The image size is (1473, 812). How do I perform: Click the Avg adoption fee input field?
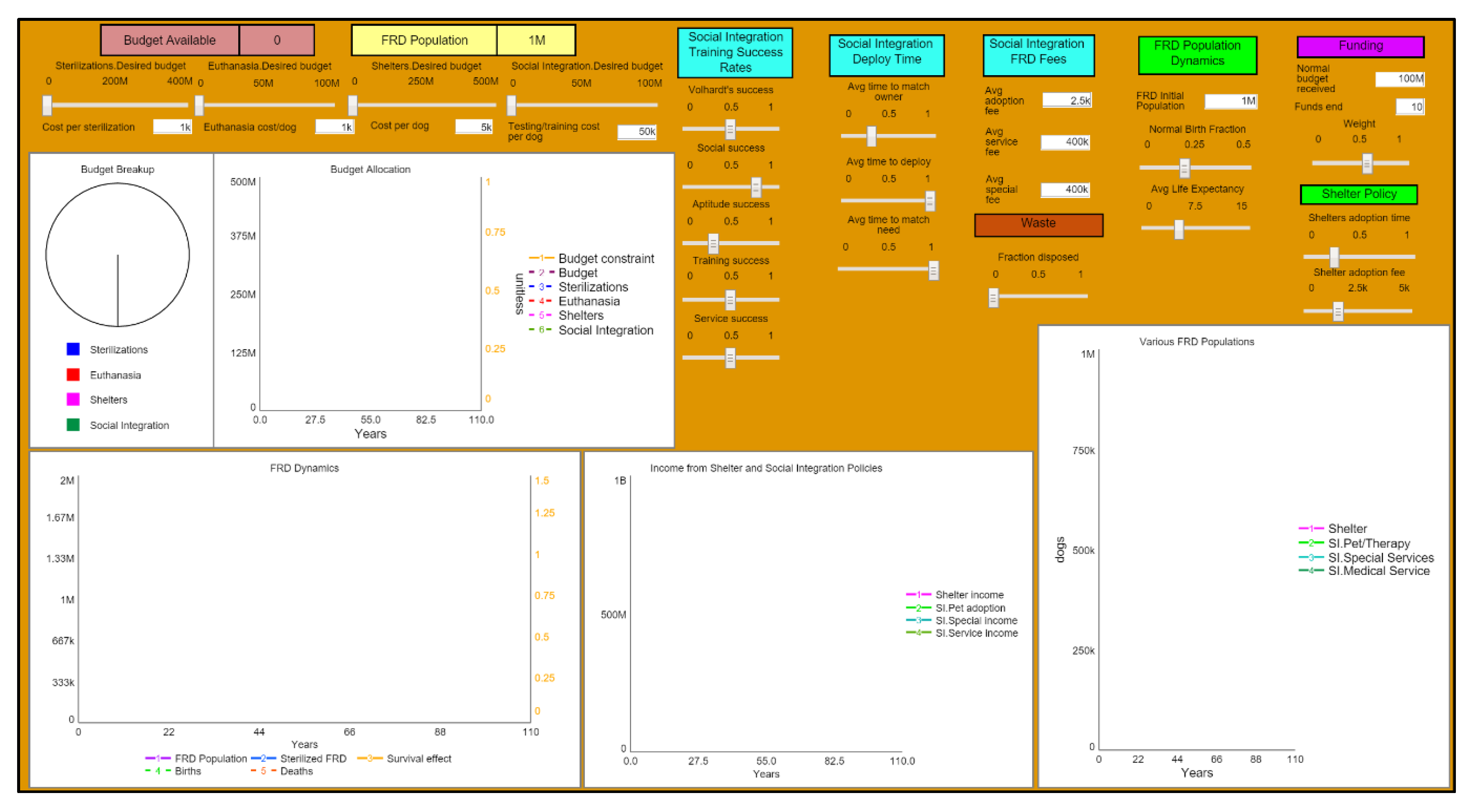pyautogui.click(x=1067, y=100)
